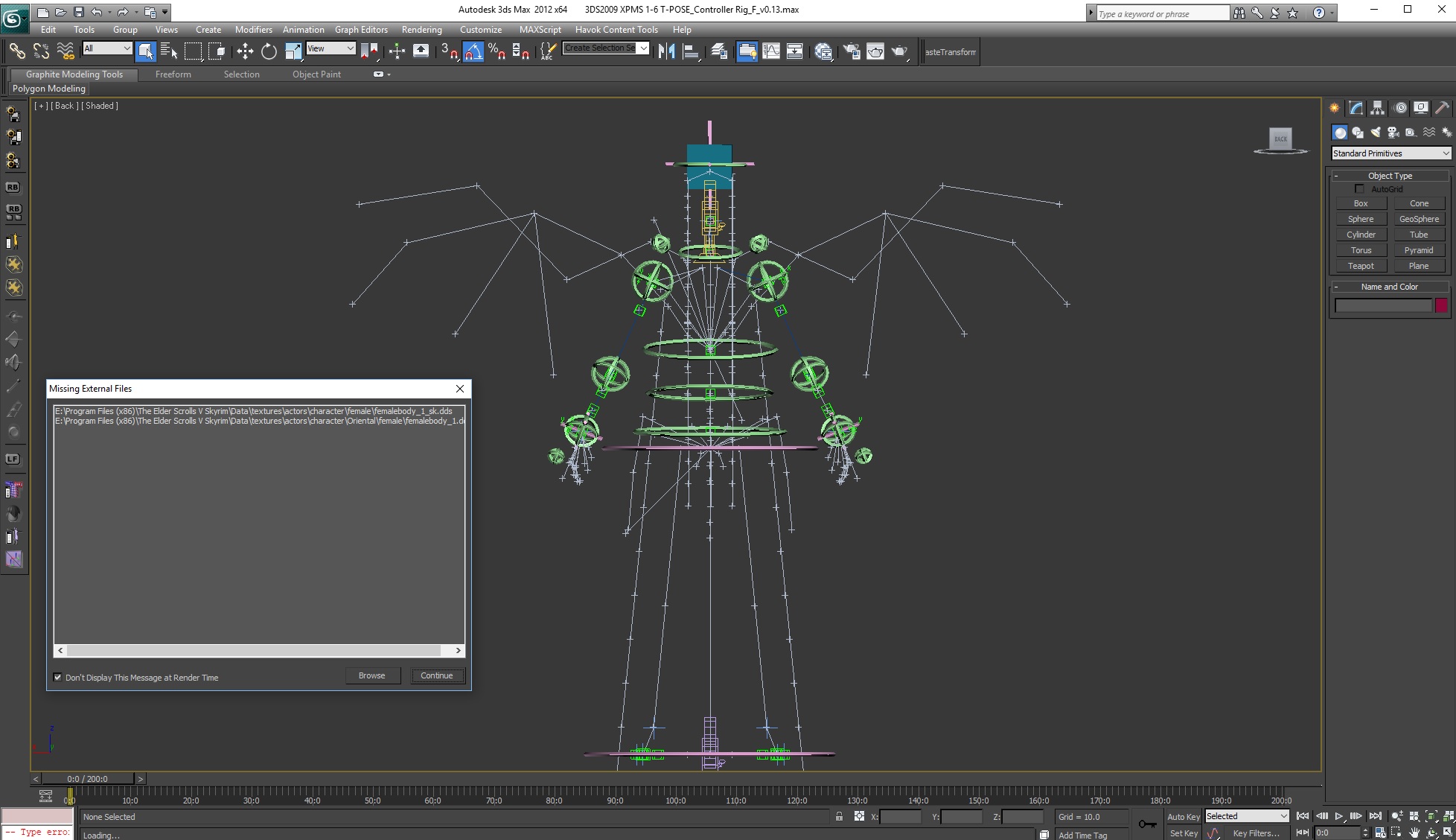Open Select by Name list icon
This screenshot has height=840, width=1456.
169,51
